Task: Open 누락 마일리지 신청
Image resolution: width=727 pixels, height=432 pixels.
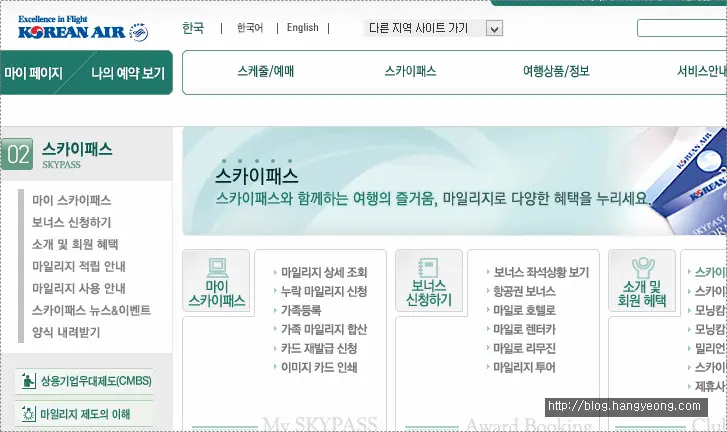Action: [324, 291]
